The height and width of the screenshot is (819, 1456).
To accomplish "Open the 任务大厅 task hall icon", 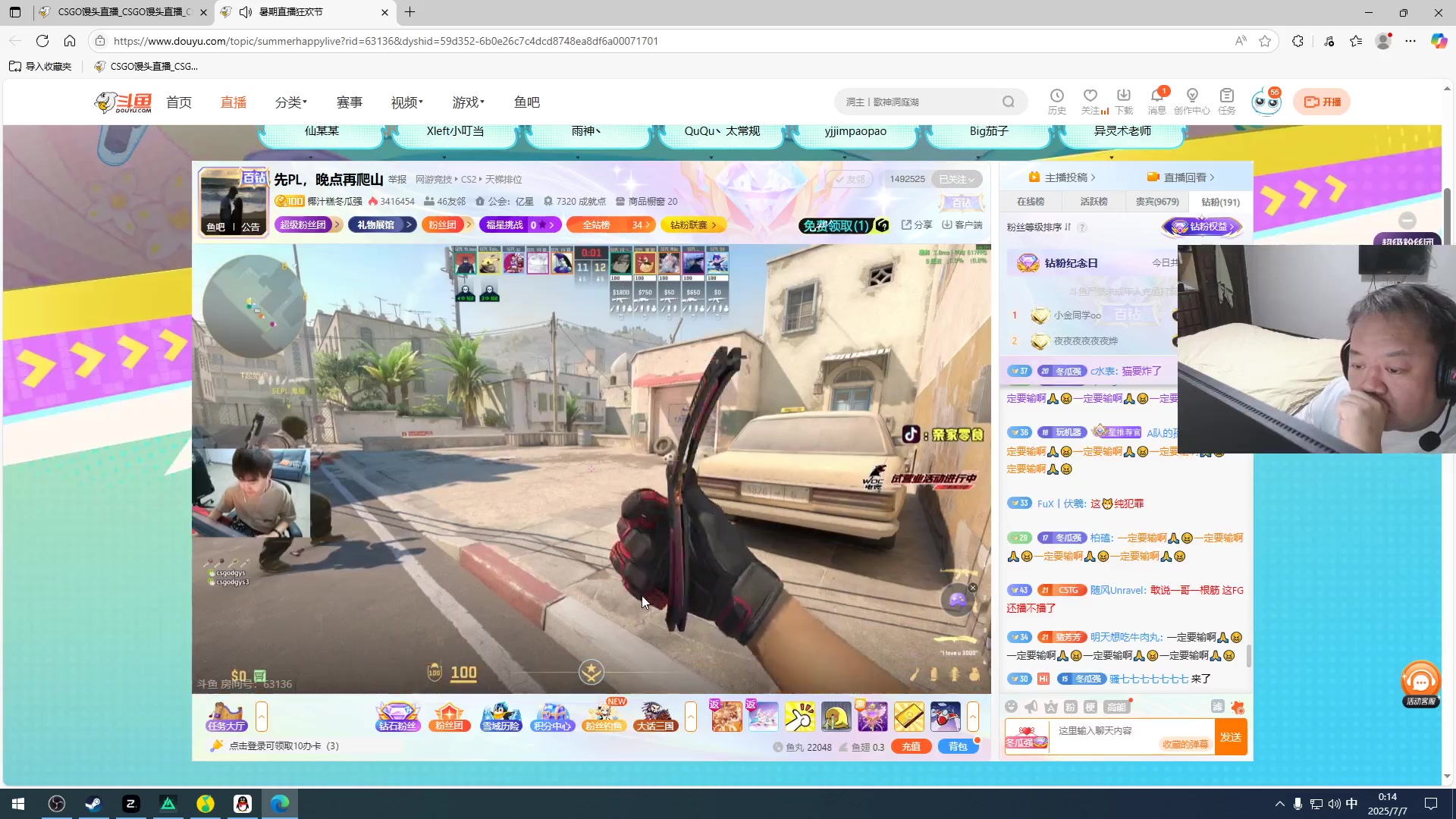I will pyautogui.click(x=226, y=717).
